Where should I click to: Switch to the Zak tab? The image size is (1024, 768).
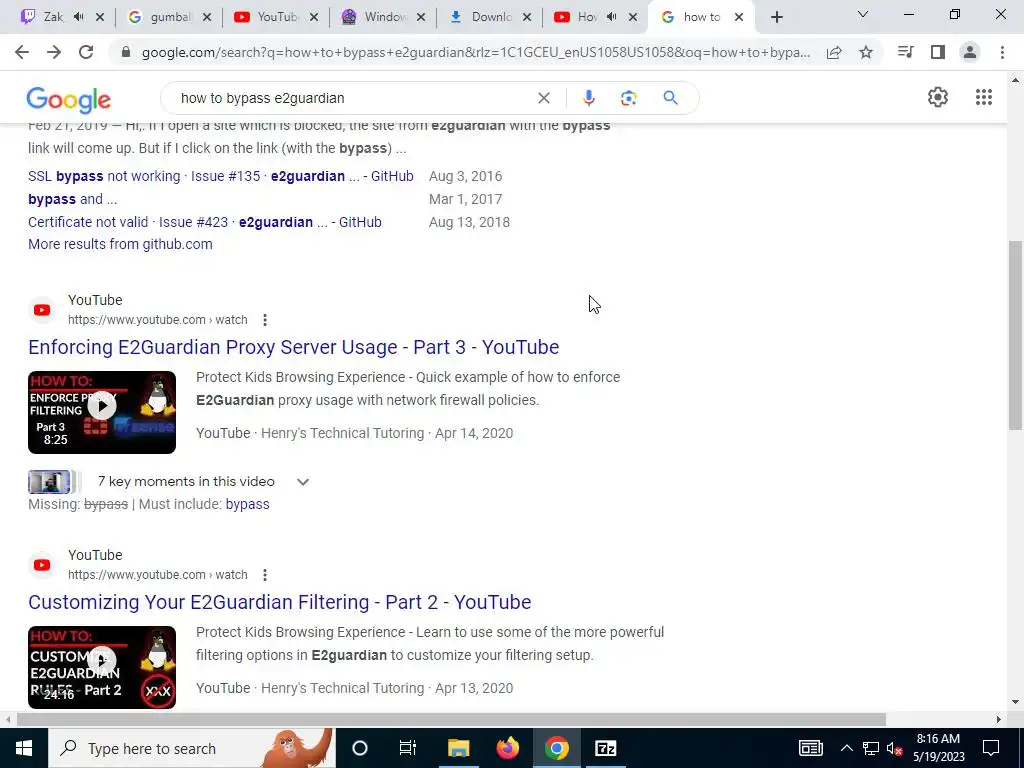point(53,17)
